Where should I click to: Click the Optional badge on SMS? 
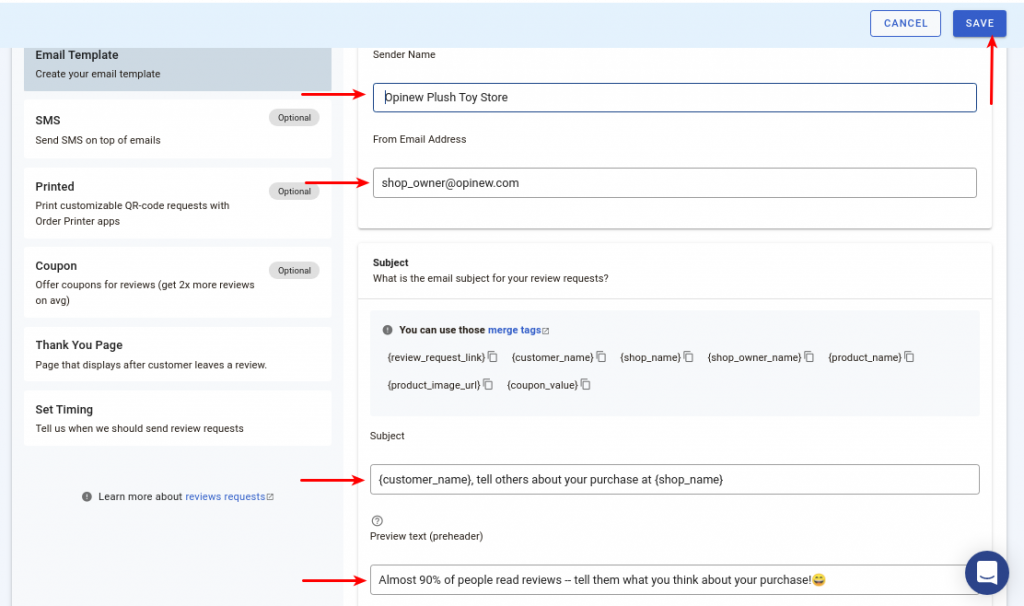[294, 118]
